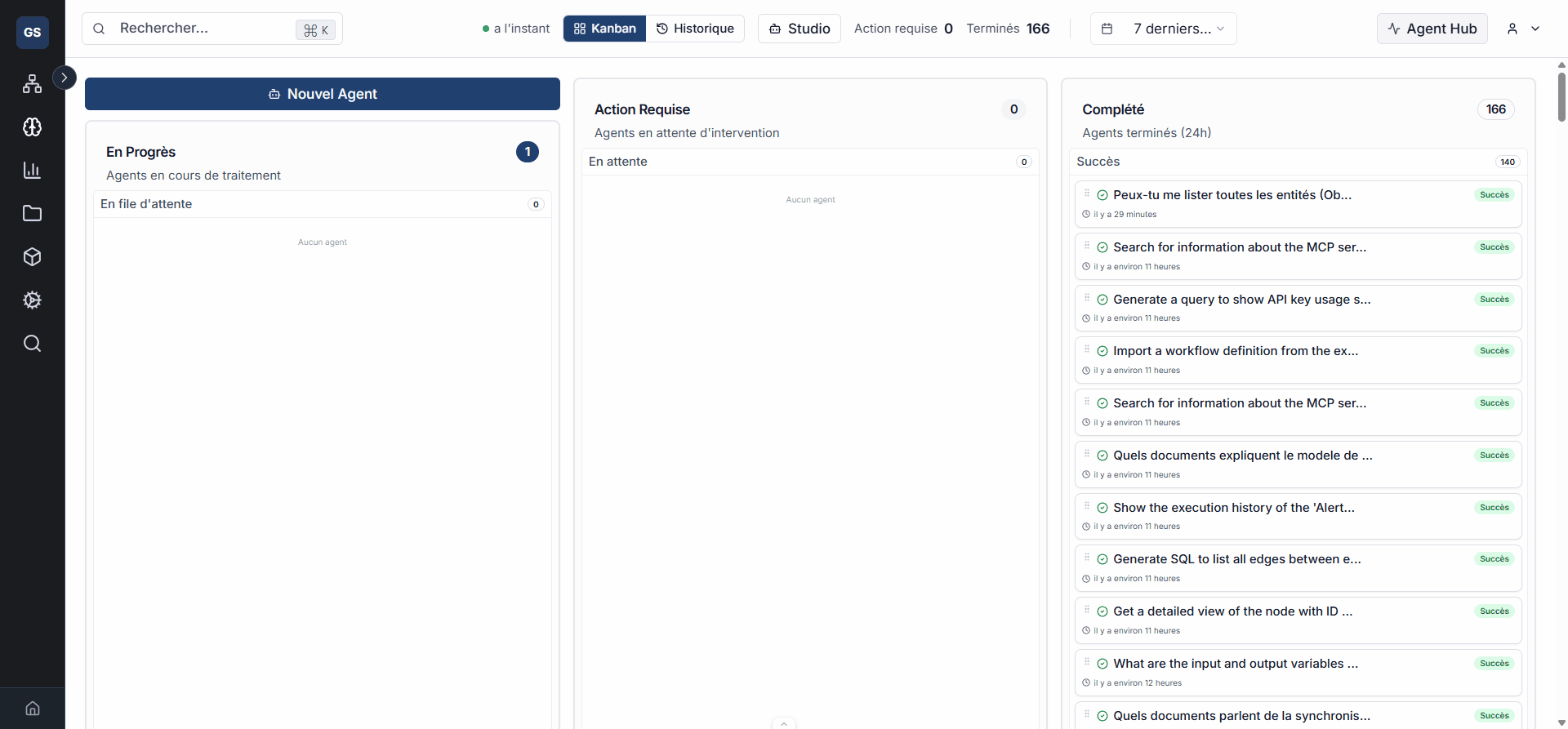Open the gear settings sidebar icon
Screen dimensions: 1568x729
pyautogui.click(x=32, y=300)
